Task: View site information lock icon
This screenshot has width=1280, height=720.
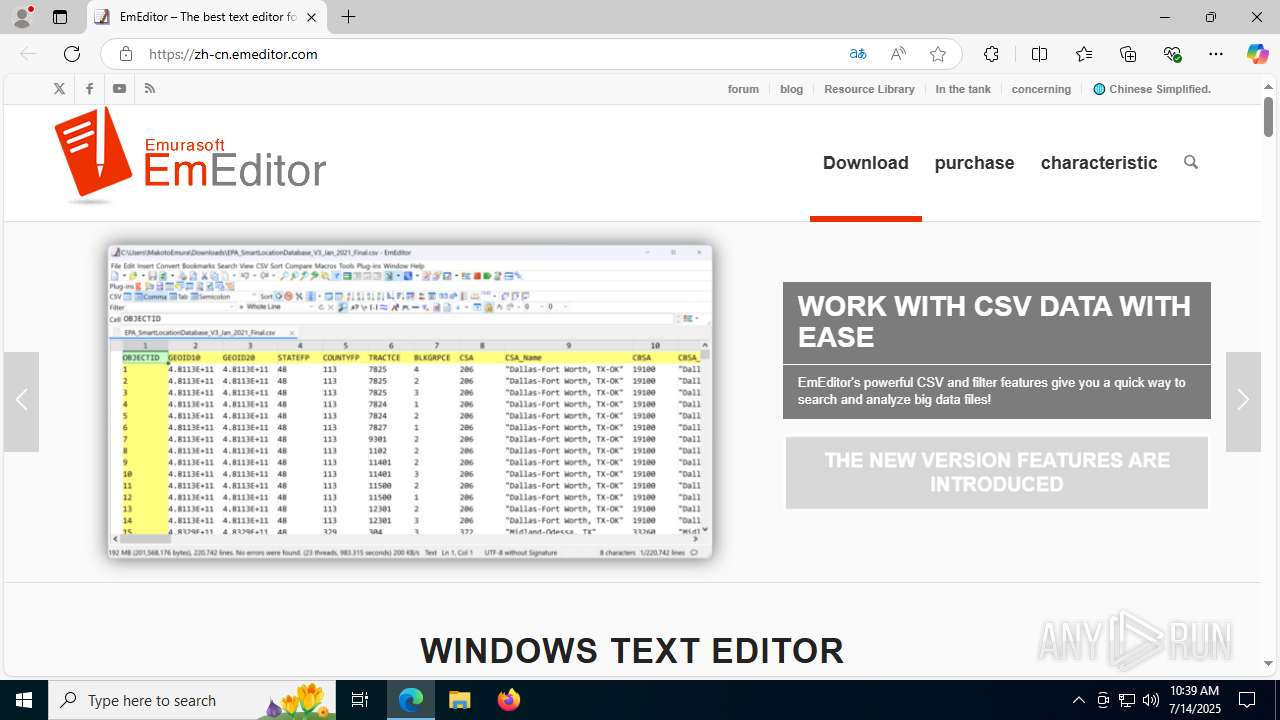Action: point(125,54)
